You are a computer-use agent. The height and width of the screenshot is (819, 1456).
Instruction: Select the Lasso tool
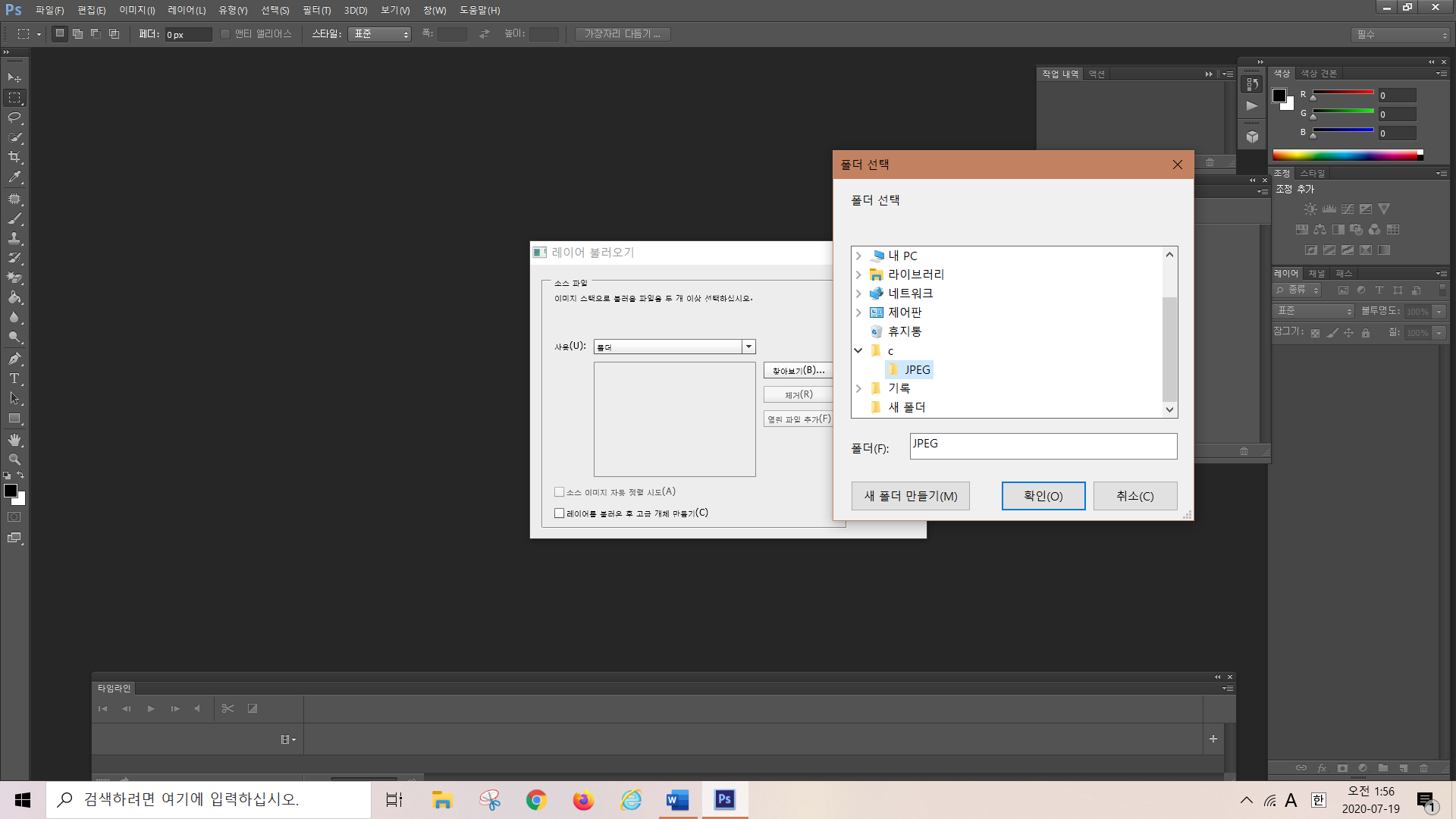pyautogui.click(x=14, y=118)
